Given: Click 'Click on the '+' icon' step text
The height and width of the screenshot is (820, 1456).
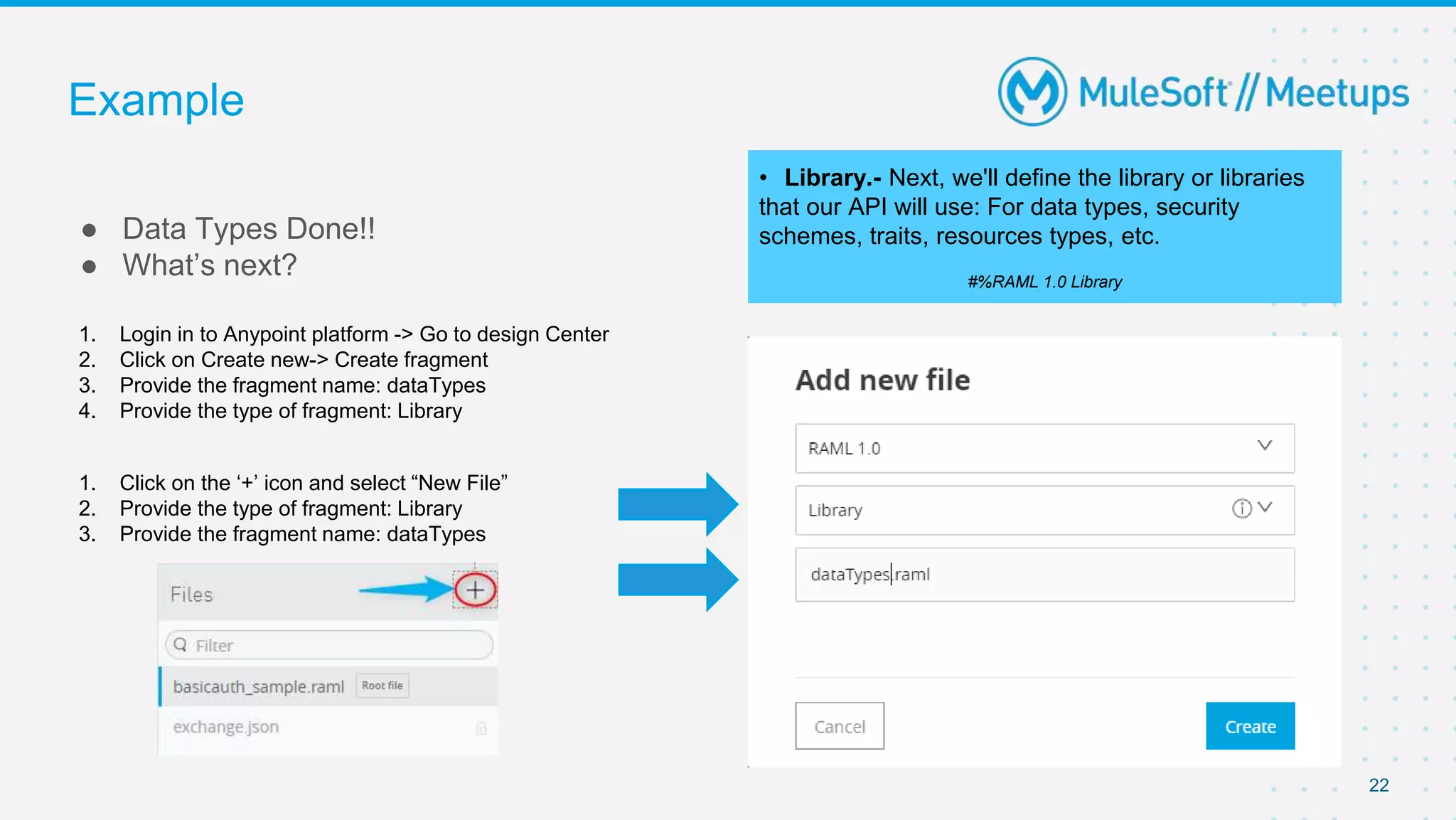Looking at the screenshot, I should coord(314,483).
